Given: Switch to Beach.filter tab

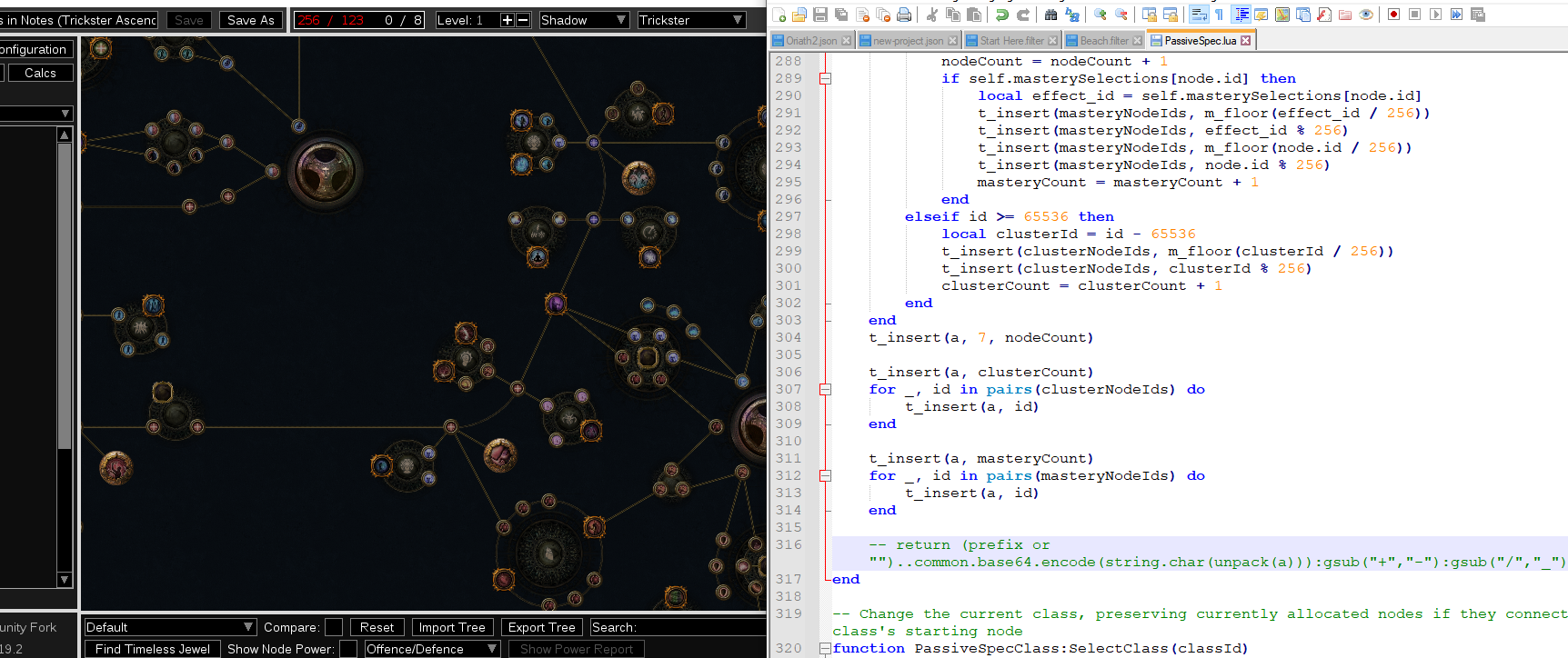Looking at the screenshot, I should point(1103,41).
